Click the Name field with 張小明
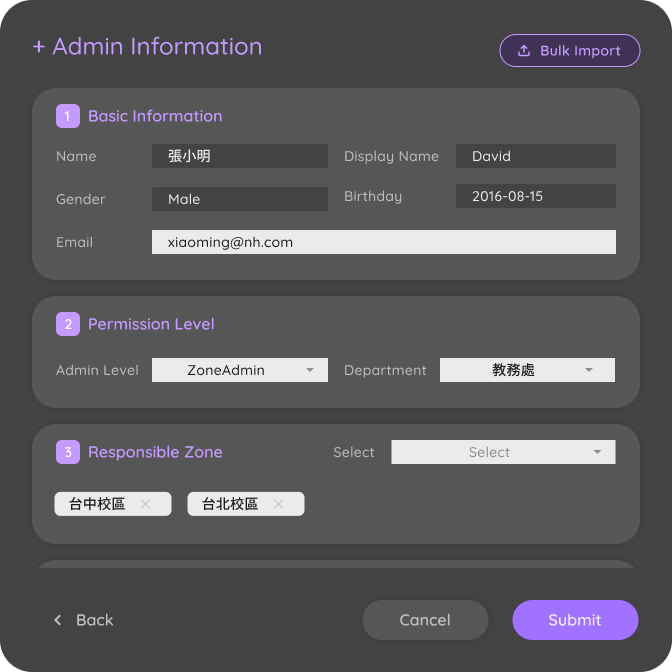This screenshot has width=672, height=672. point(240,156)
